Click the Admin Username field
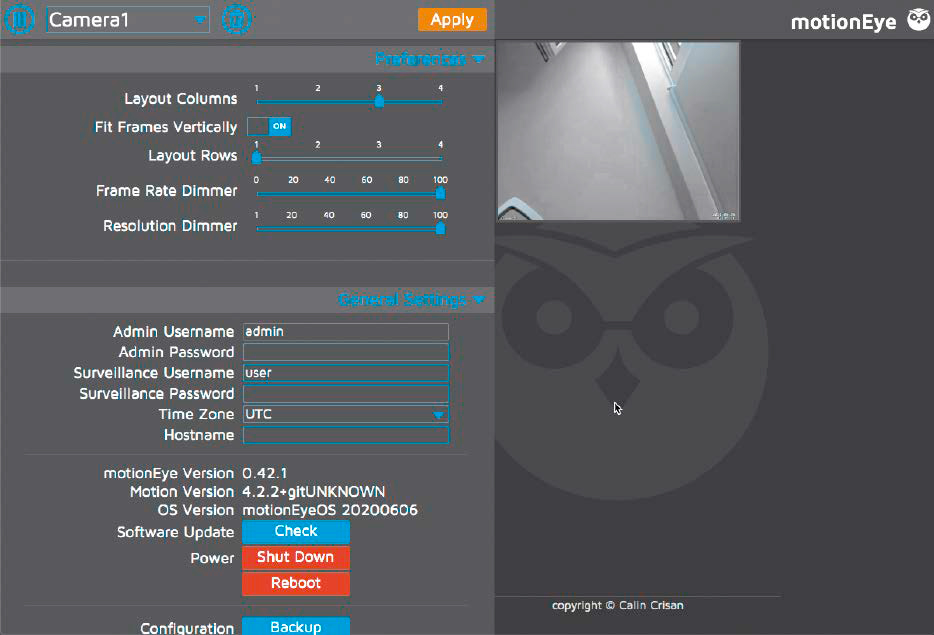Viewport: 934px width, 635px height. pyautogui.click(x=345, y=331)
